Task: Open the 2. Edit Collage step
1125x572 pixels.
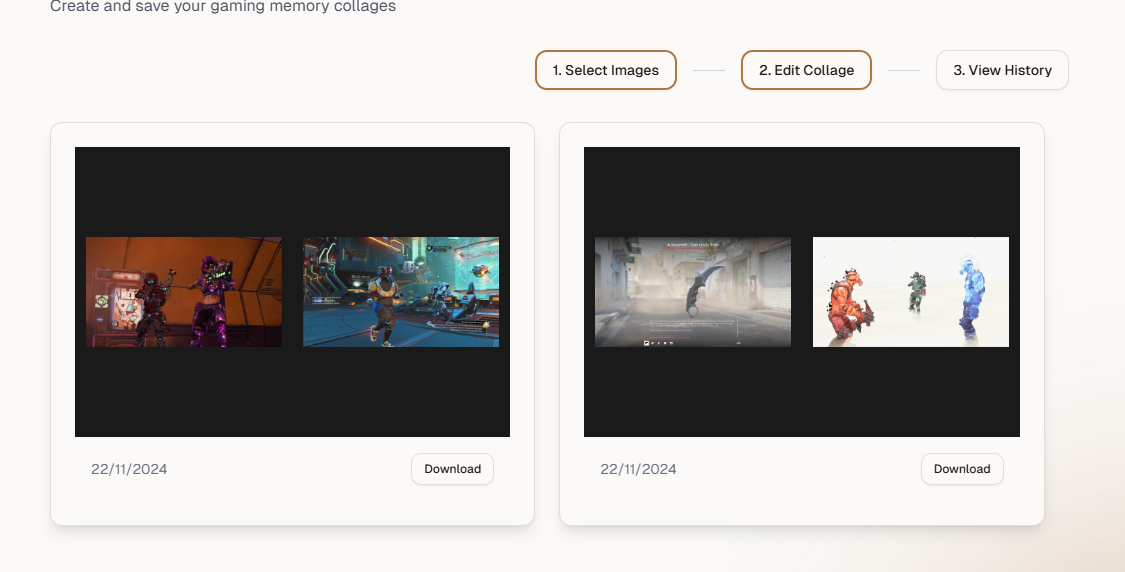Action: 806,70
